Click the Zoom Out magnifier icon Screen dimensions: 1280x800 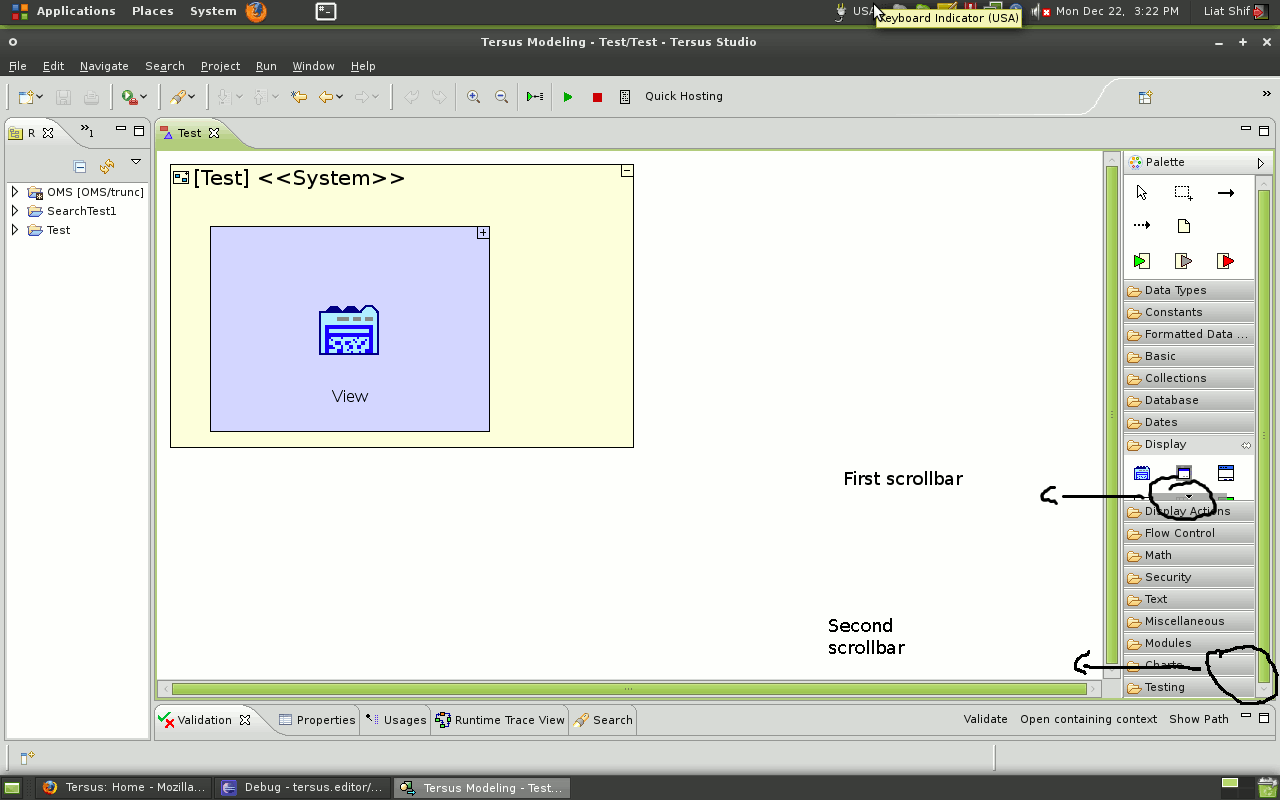pos(501,97)
